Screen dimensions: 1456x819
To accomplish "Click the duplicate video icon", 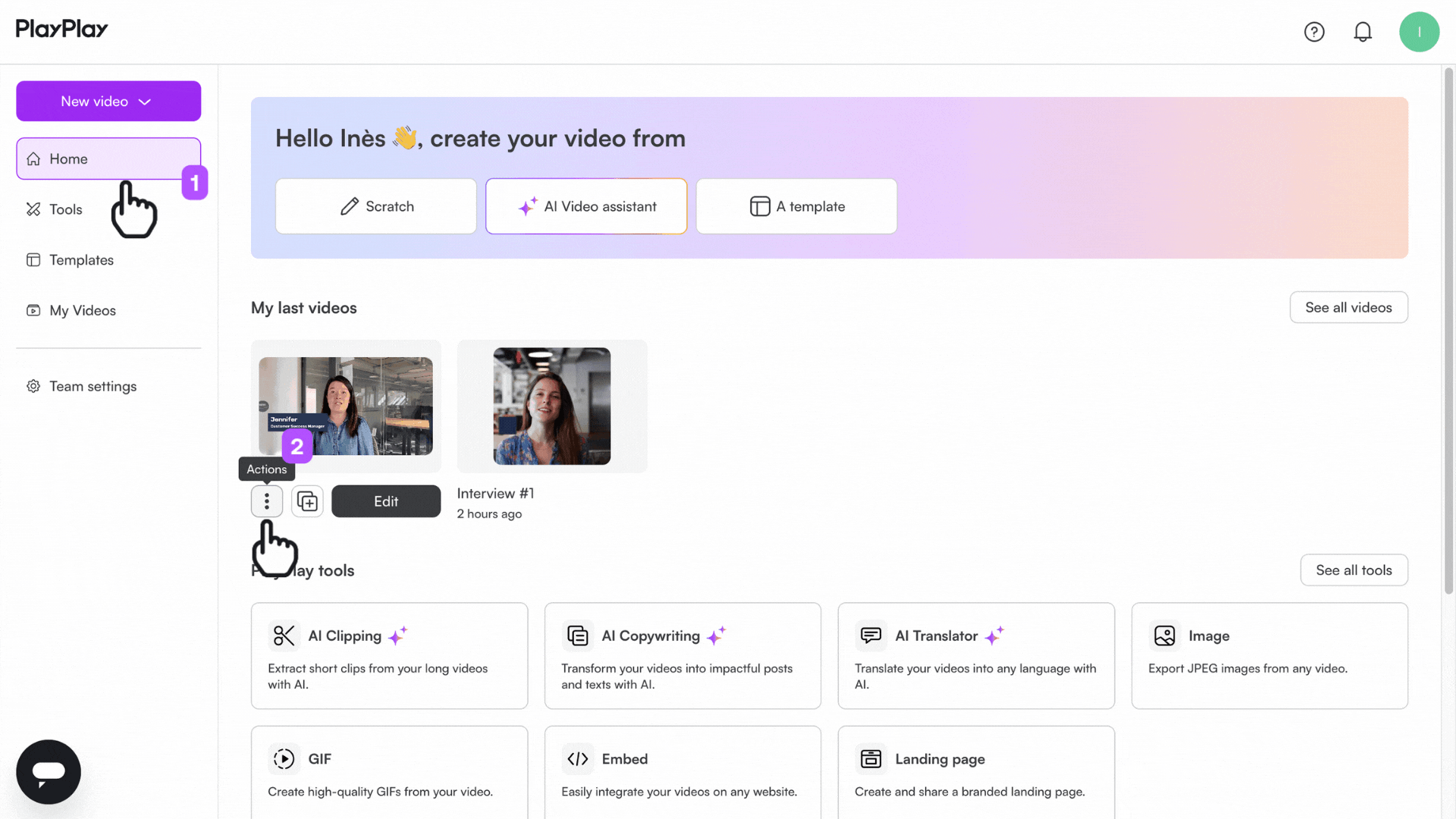I will pos(307,501).
